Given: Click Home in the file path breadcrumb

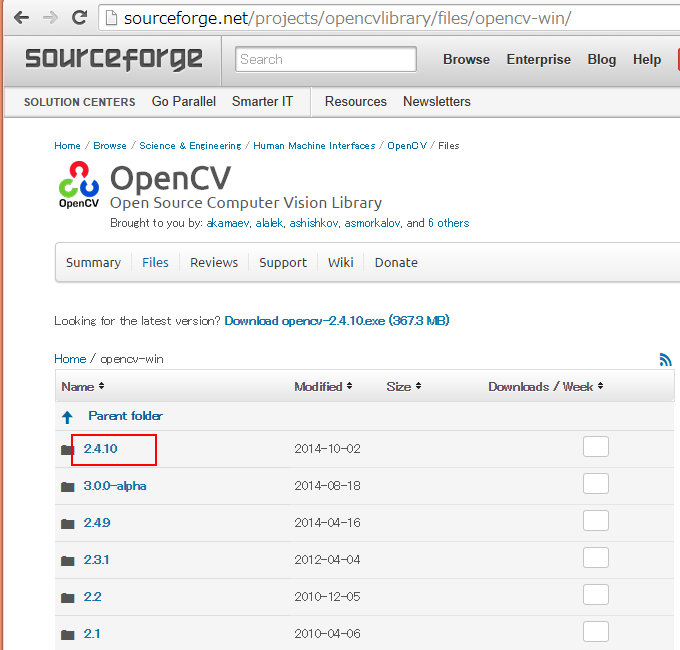Looking at the screenshot, I should 70,359.
